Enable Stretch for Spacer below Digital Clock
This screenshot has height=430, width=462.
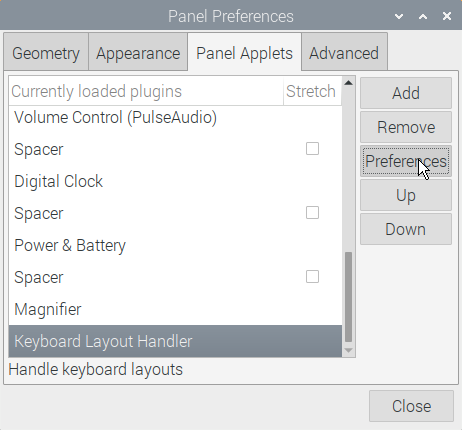tap(312, 213)
